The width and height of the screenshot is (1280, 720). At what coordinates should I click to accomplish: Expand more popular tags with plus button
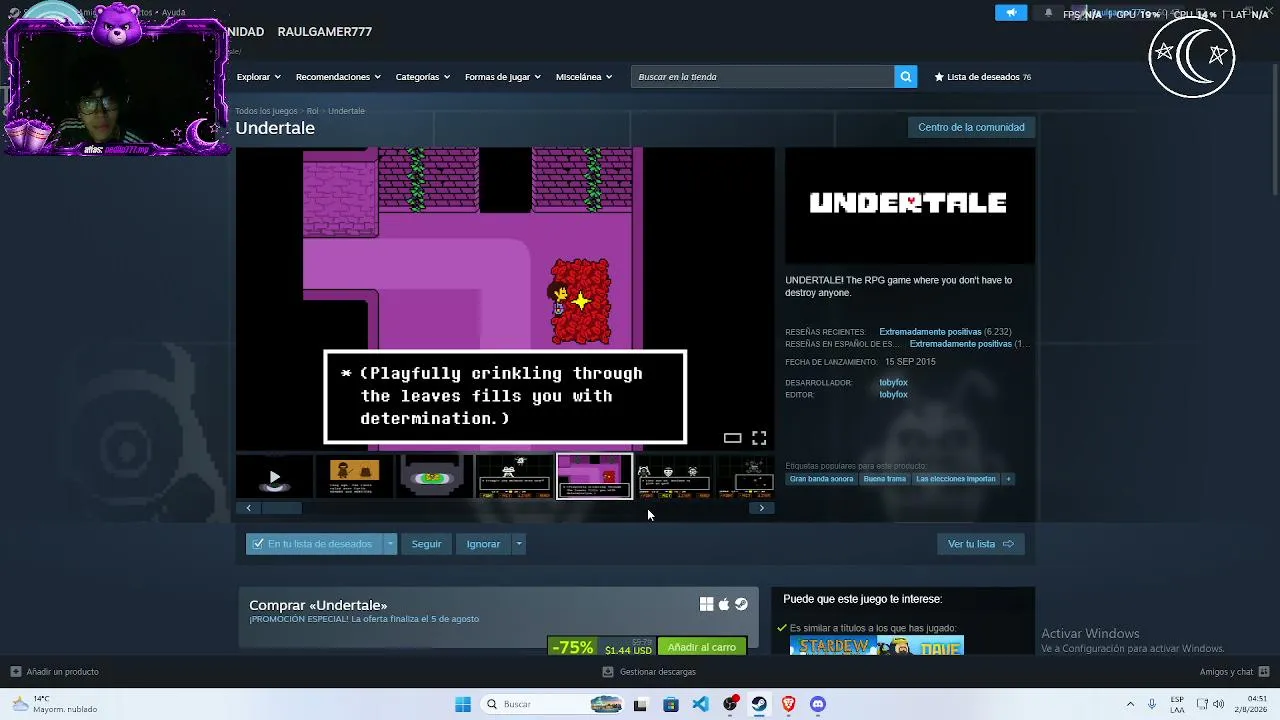(x=1008, y=479)
